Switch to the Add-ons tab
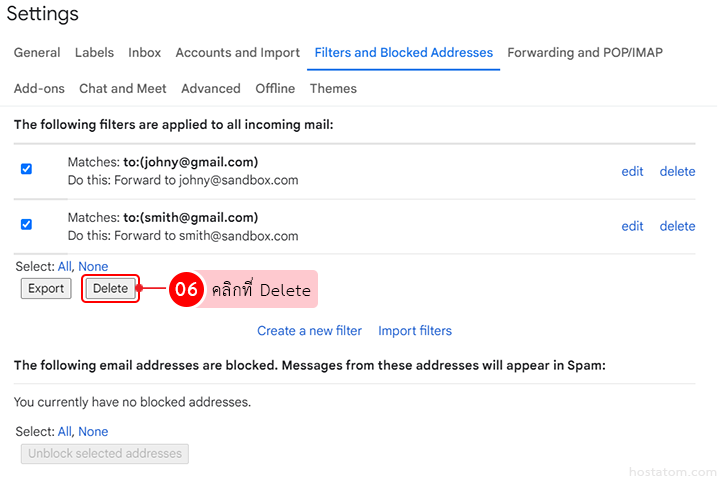The image size is (720, 479). [x=39, y=89]
